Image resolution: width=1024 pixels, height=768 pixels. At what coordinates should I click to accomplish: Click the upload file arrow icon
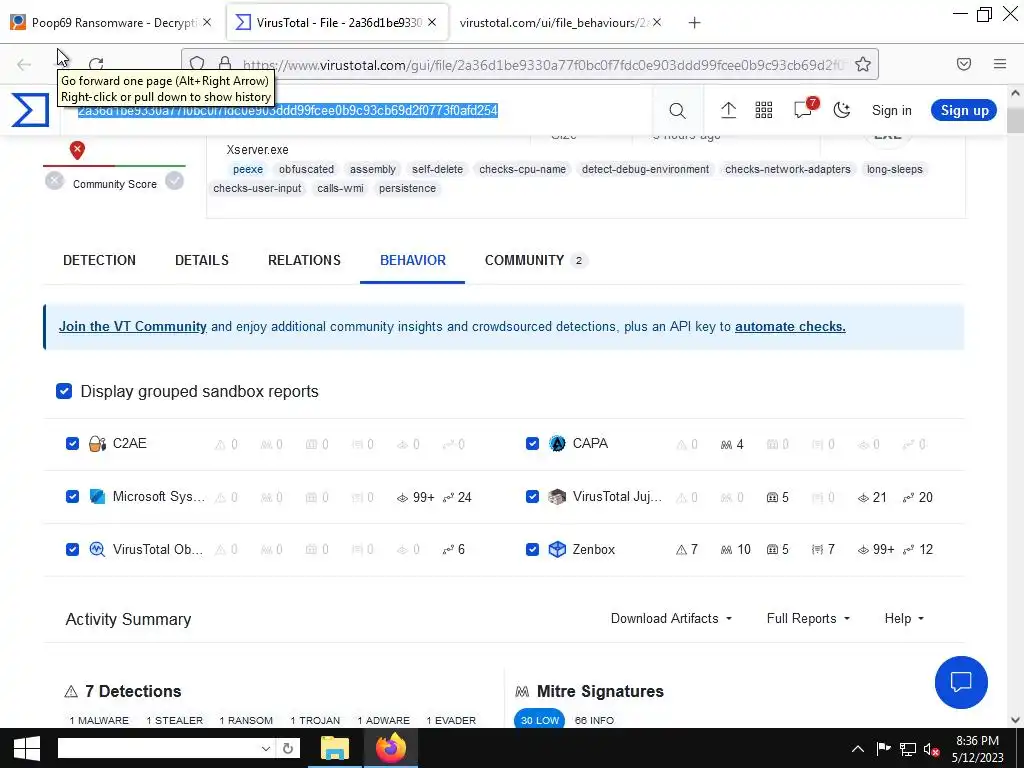coord(728,110)
